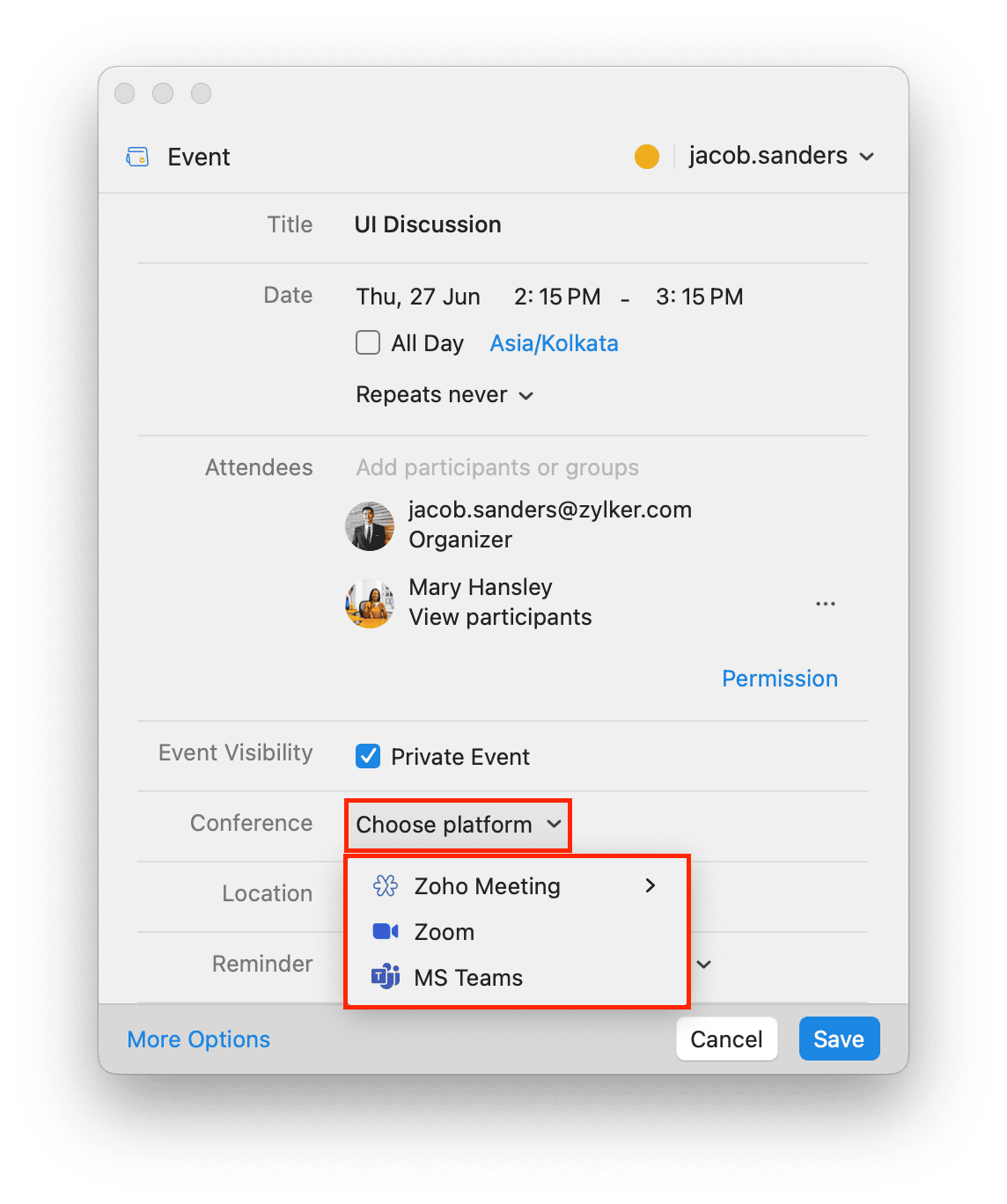Open the Choose platform dropdown

coord(459,825)
